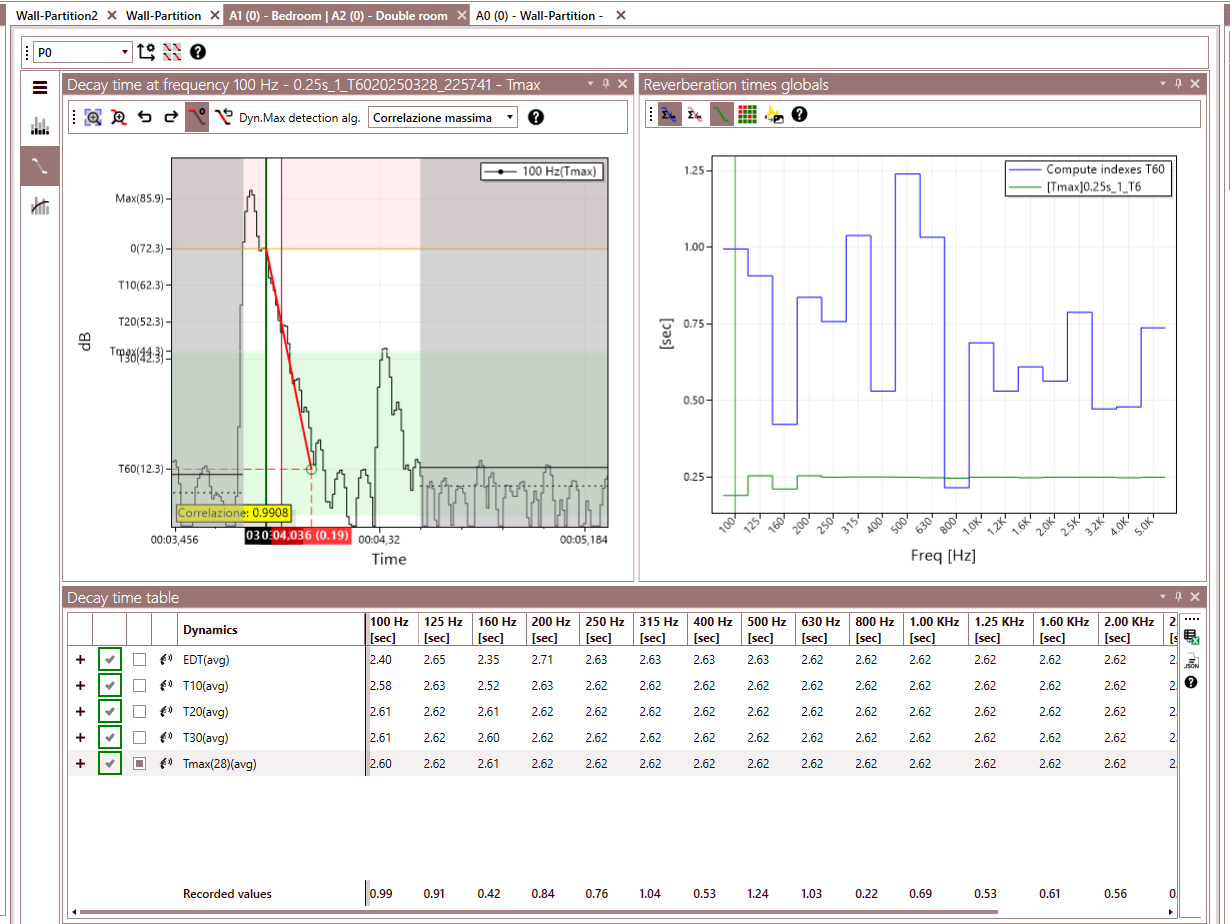The height and width of the screenshot is (924, 1230).
Task: Export decay table with the Excel icon
Action: (1191, 637)
